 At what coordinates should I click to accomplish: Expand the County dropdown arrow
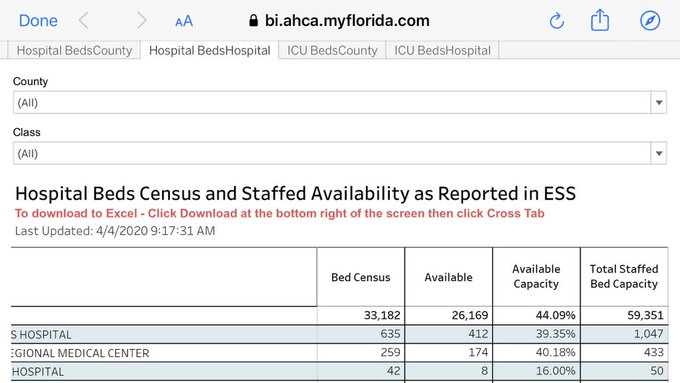coord(659,102)
